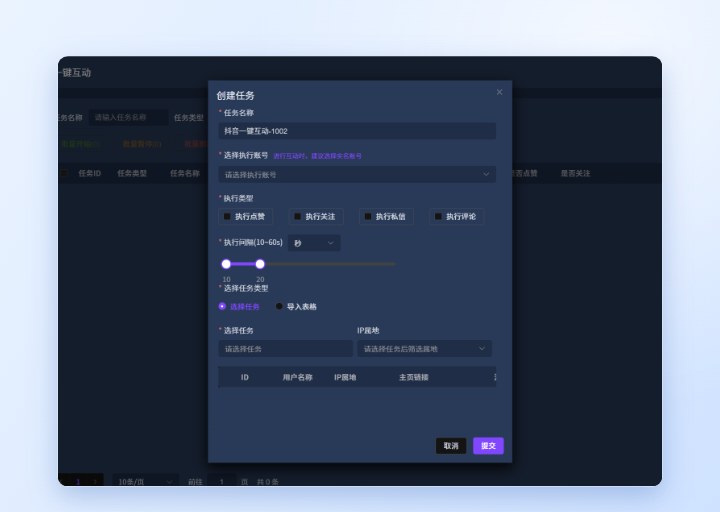Click the IP属地 table column header
The height and width of the screenshot is (512, 720).
[x=345, y=377]
